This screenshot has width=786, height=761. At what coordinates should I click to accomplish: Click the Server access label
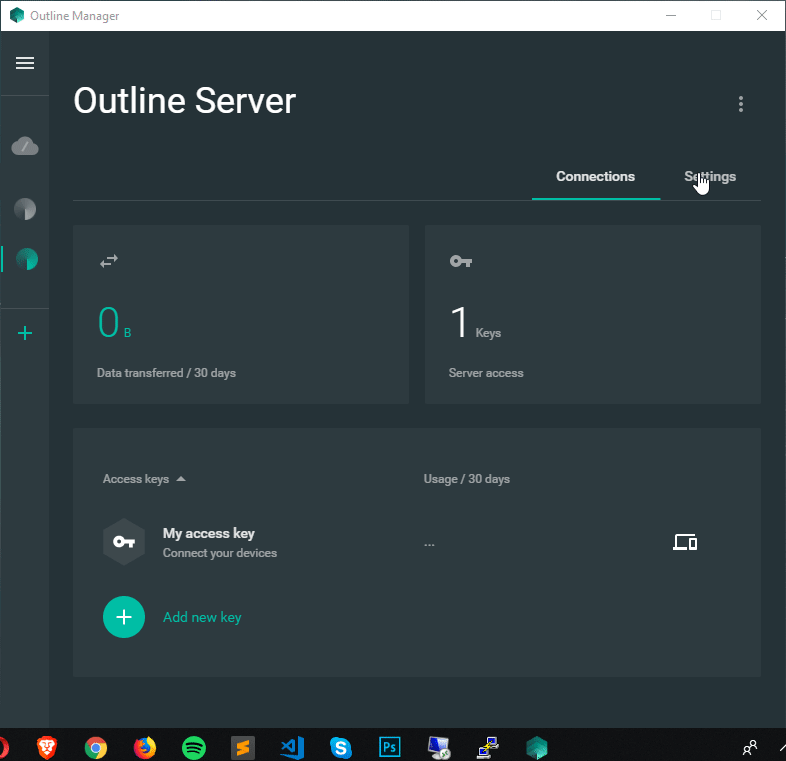(486, 373)
